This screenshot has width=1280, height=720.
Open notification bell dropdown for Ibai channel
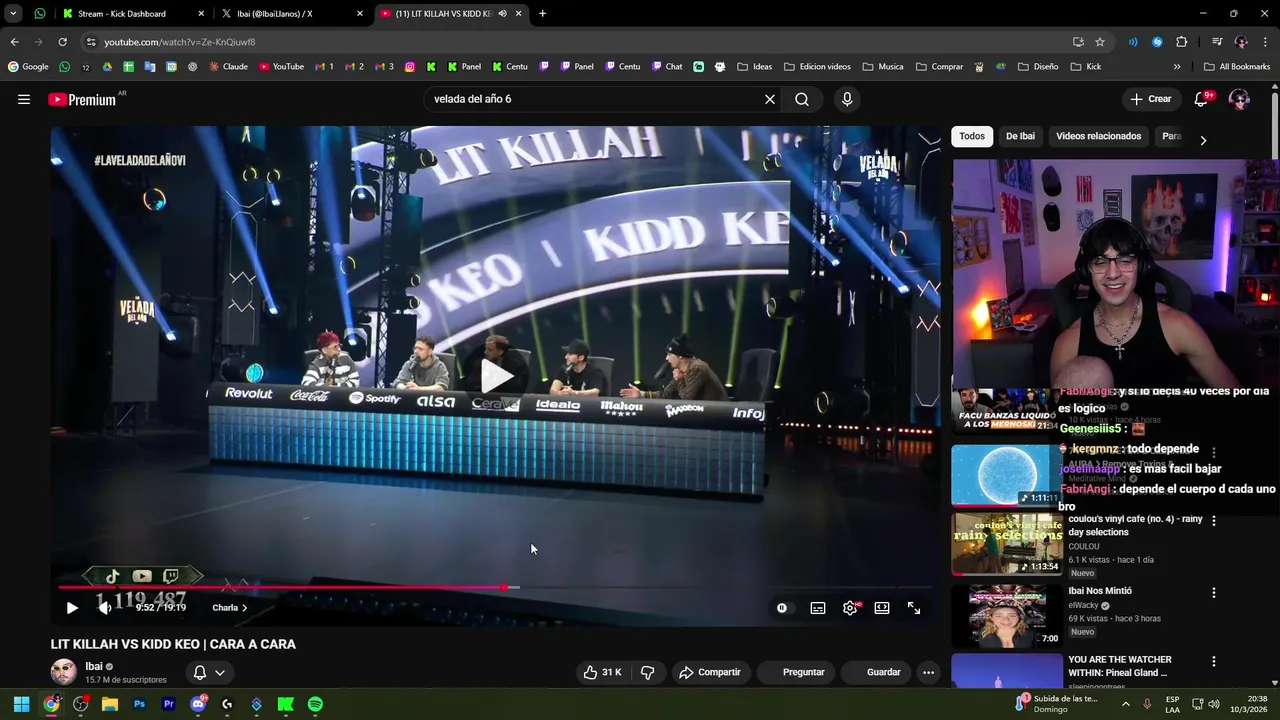click(x=209, y=672)
